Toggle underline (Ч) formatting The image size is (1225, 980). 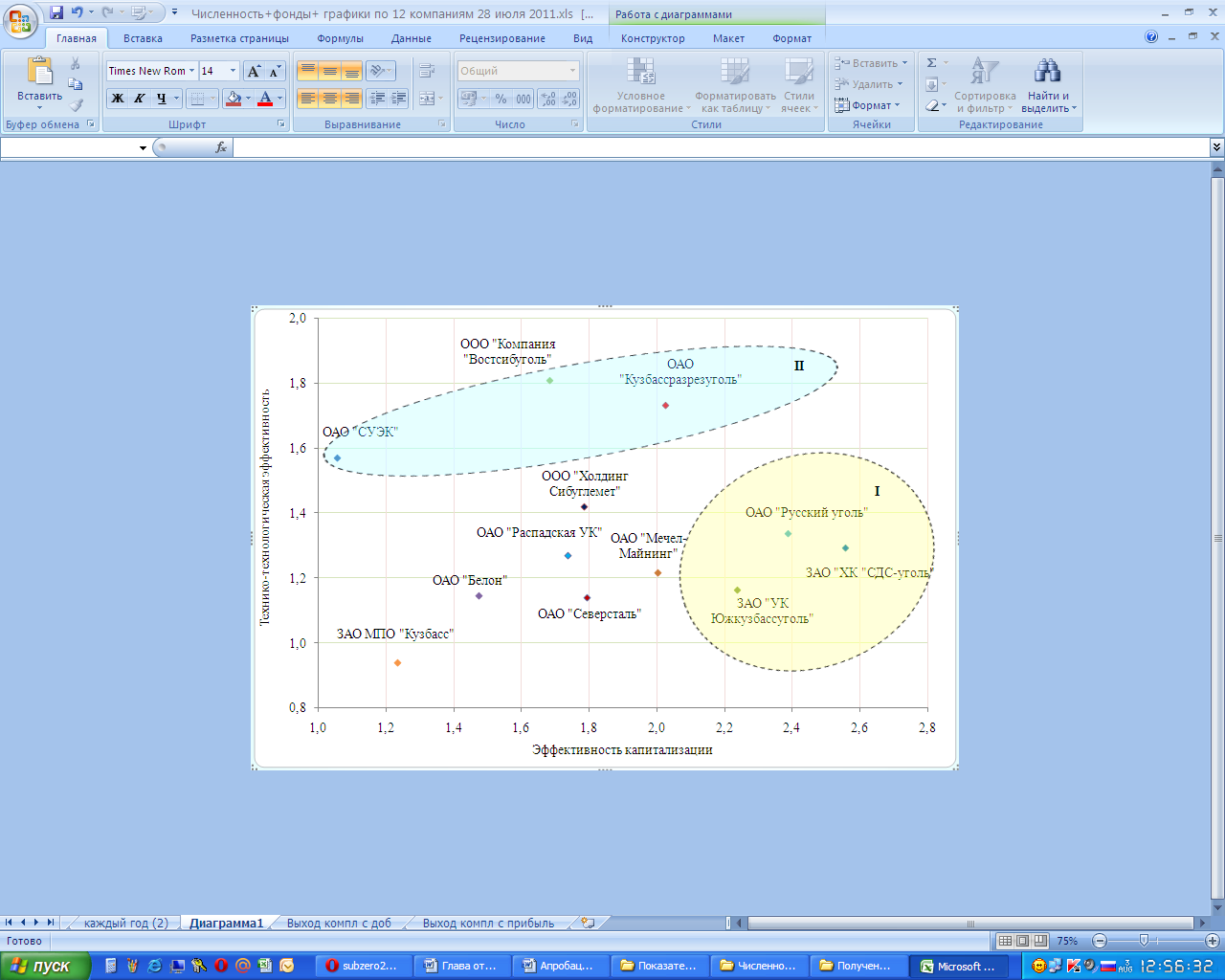tap(161, 98)
